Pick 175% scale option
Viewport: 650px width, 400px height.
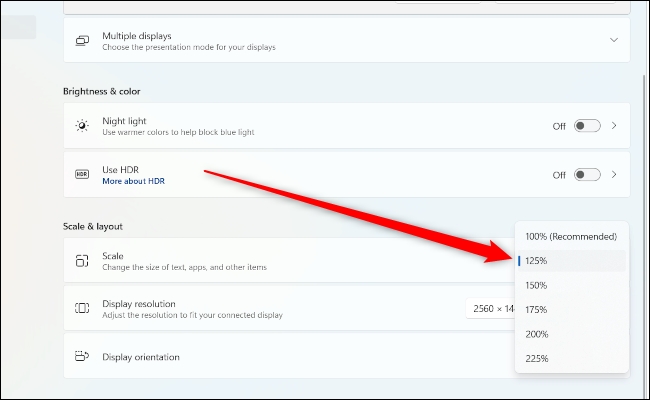point(571,310)
